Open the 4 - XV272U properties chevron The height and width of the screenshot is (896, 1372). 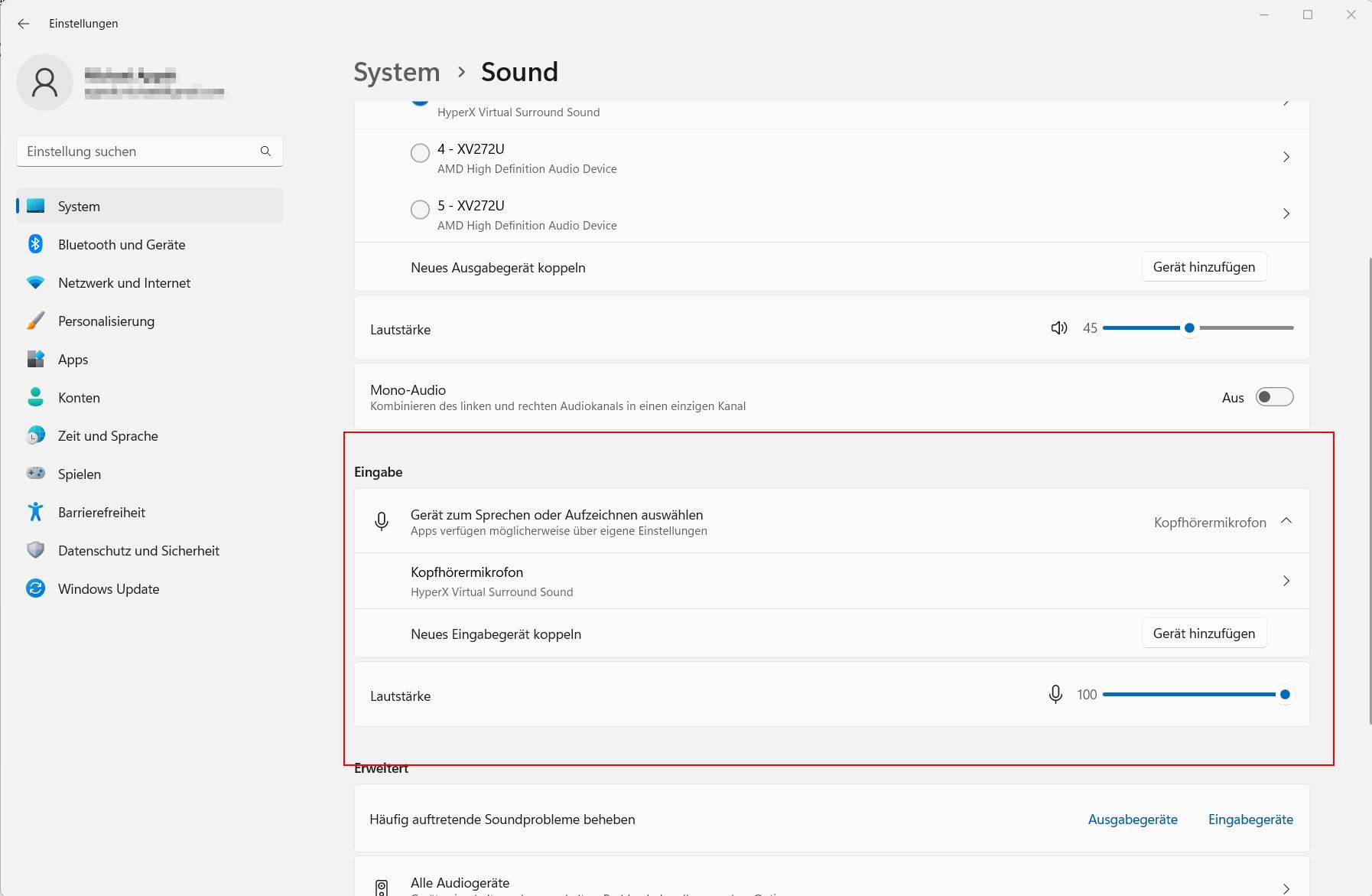pyautogui.click(x=1286, y=157)
